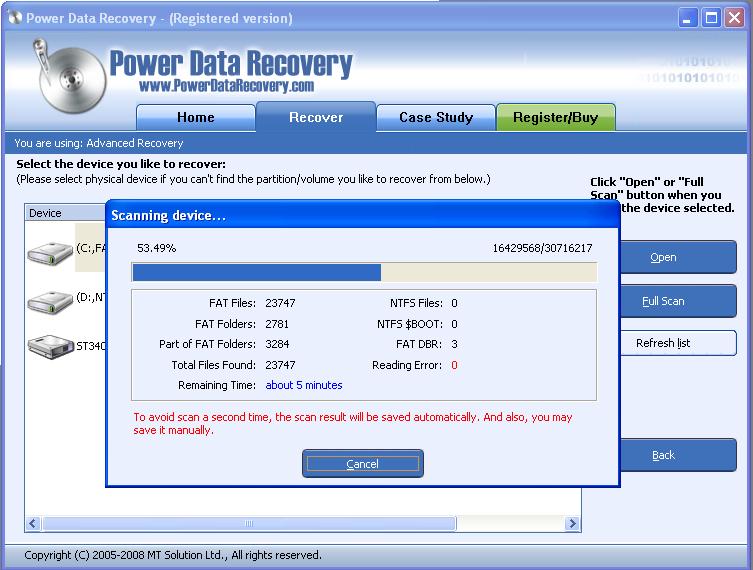Minimize the Power Data Recovery window
This screenshot has width=753, height=570.
[688, 19]
